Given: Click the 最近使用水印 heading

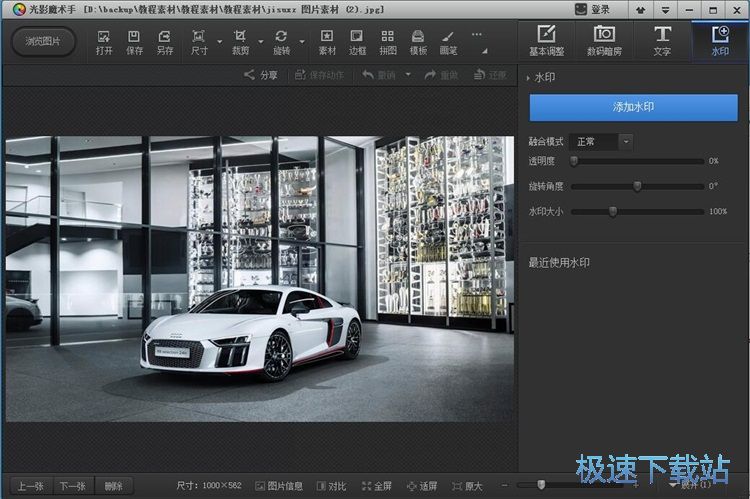Looking at the screenshot, I should click(x=559, y=262).
